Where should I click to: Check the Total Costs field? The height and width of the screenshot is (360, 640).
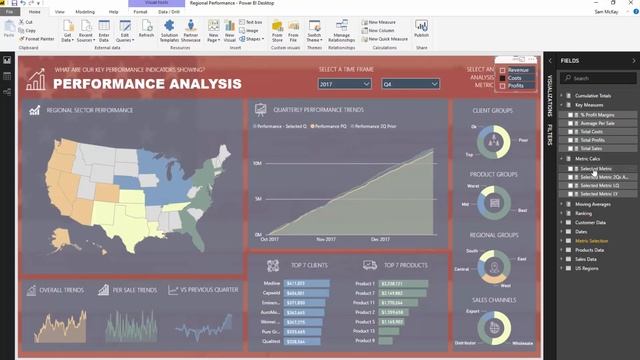click(570, 132)
